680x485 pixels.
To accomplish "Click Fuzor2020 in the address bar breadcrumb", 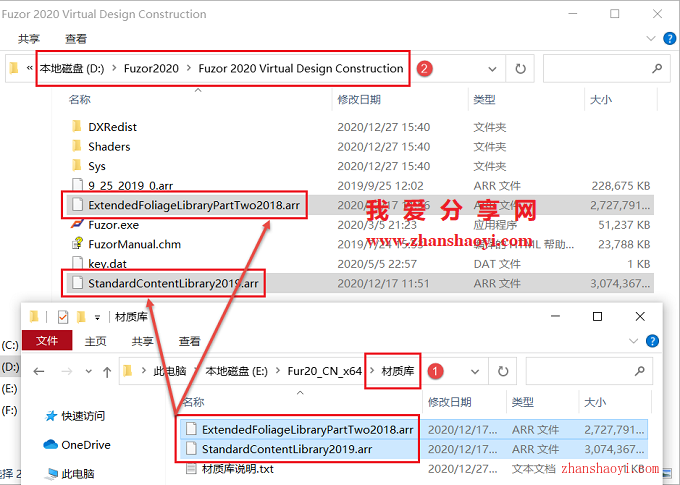I will click(151, 68).
